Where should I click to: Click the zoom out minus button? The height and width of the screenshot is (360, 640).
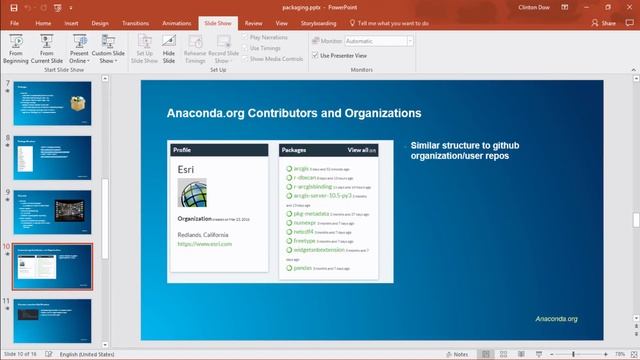pyautogui.click(x=551, y=354)
